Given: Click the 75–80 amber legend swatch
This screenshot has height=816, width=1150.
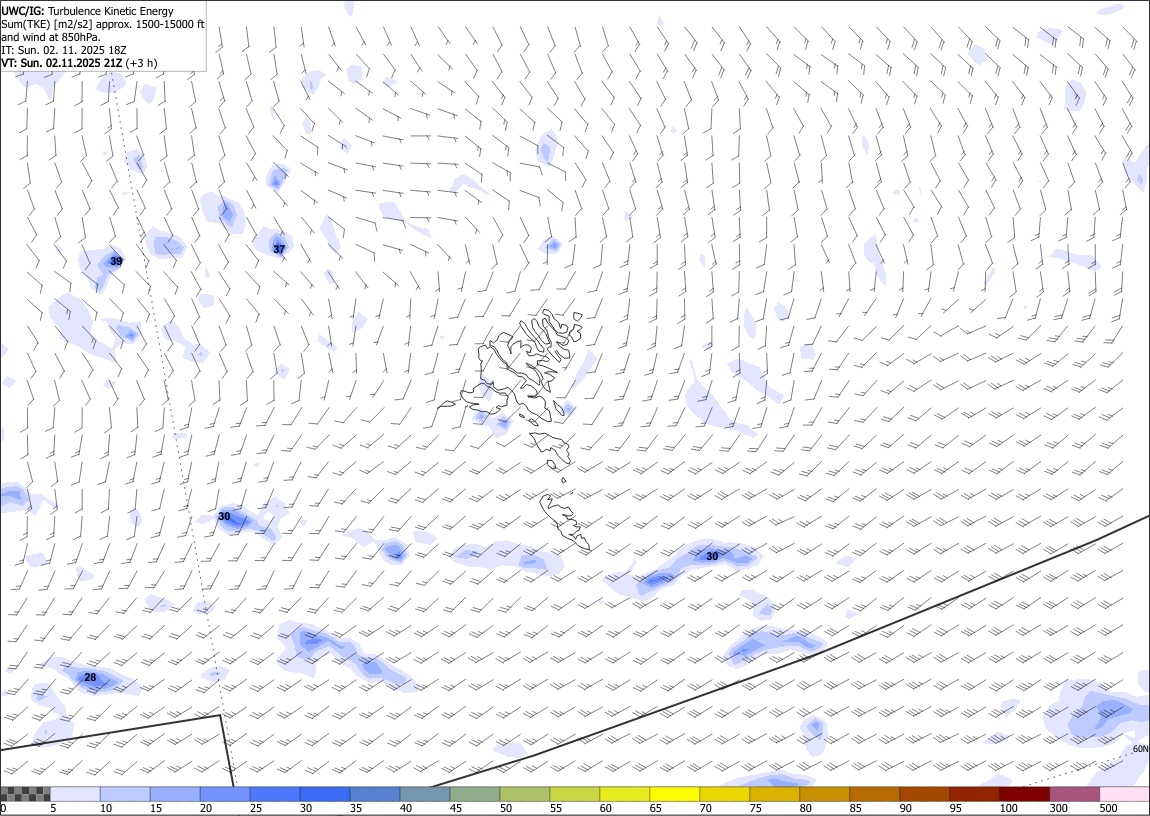Looking at the screenshot, I should click(774, 794).
